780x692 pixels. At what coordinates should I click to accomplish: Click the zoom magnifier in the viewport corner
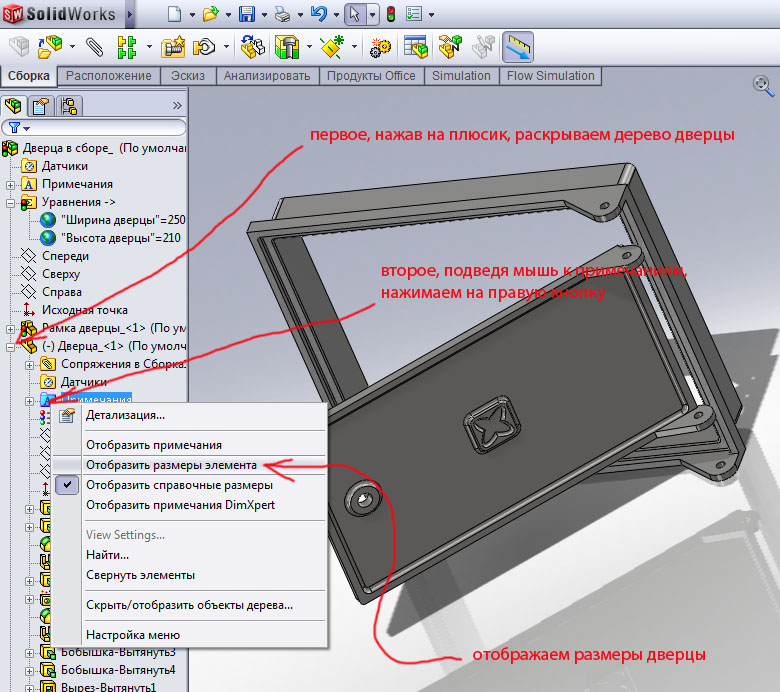coord(761,87)
